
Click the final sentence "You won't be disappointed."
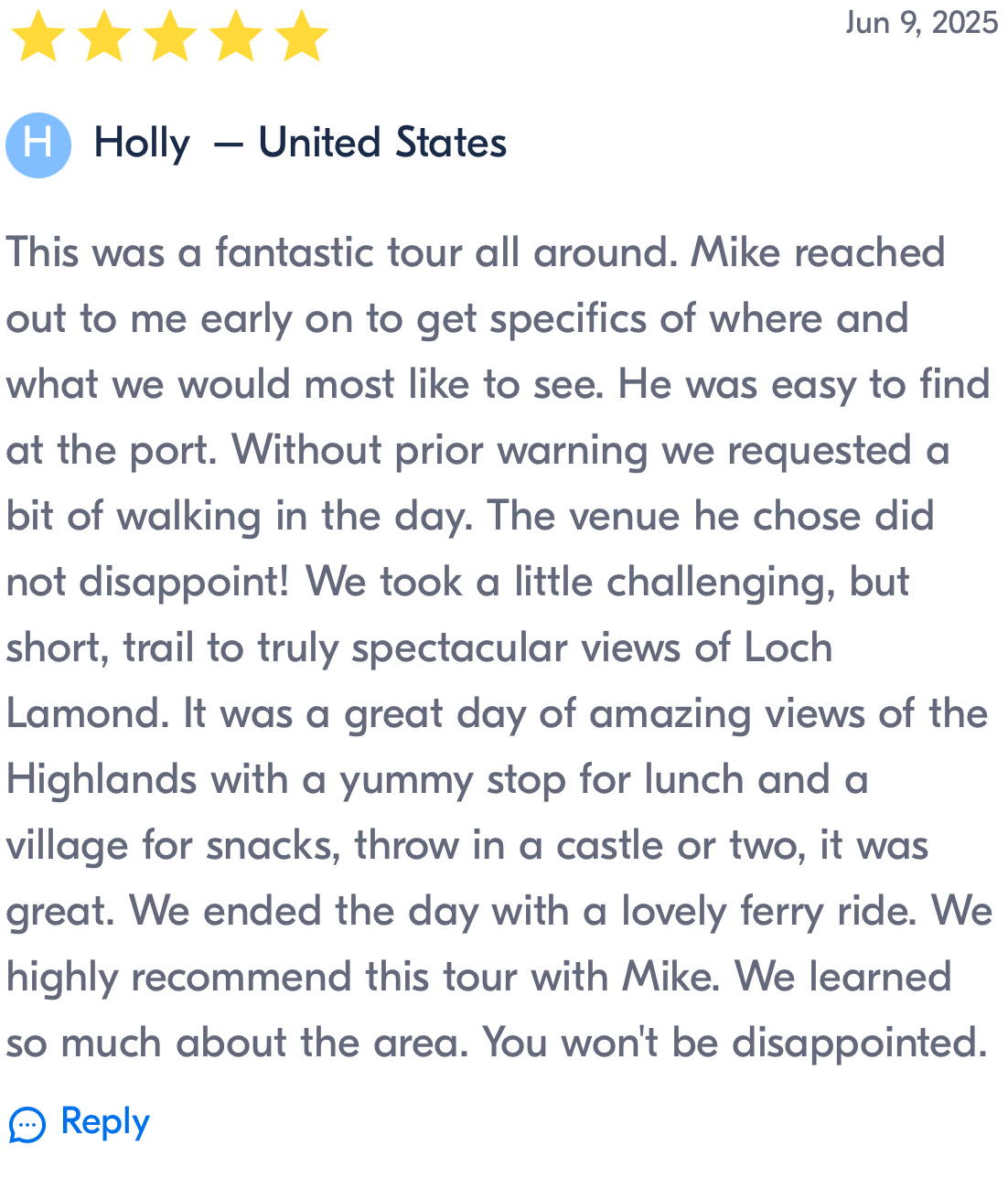pos(735,1044)
